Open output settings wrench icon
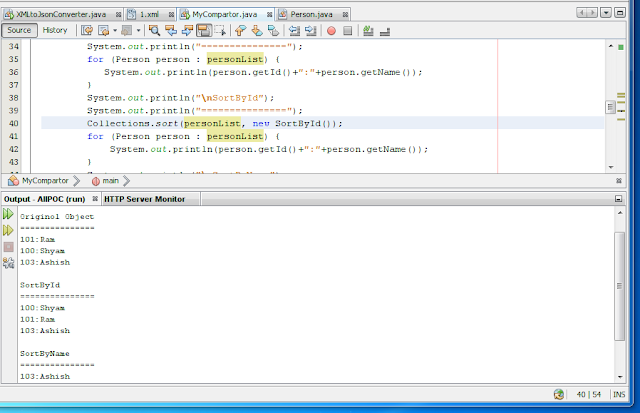Image resolution: width=640 pixels, height=413 pixels. [8, 263]
